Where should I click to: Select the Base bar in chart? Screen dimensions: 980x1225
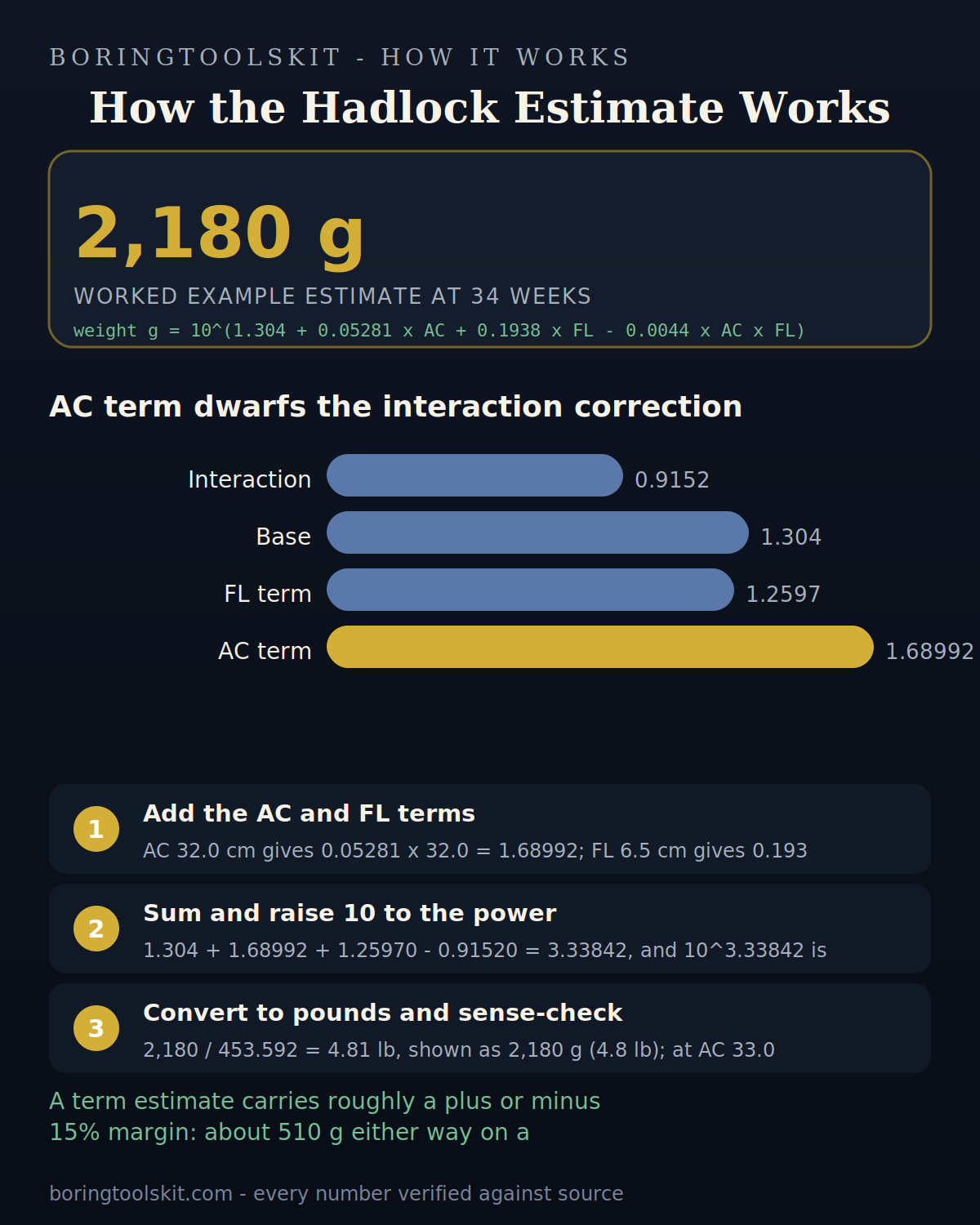[x=537, y=532]
